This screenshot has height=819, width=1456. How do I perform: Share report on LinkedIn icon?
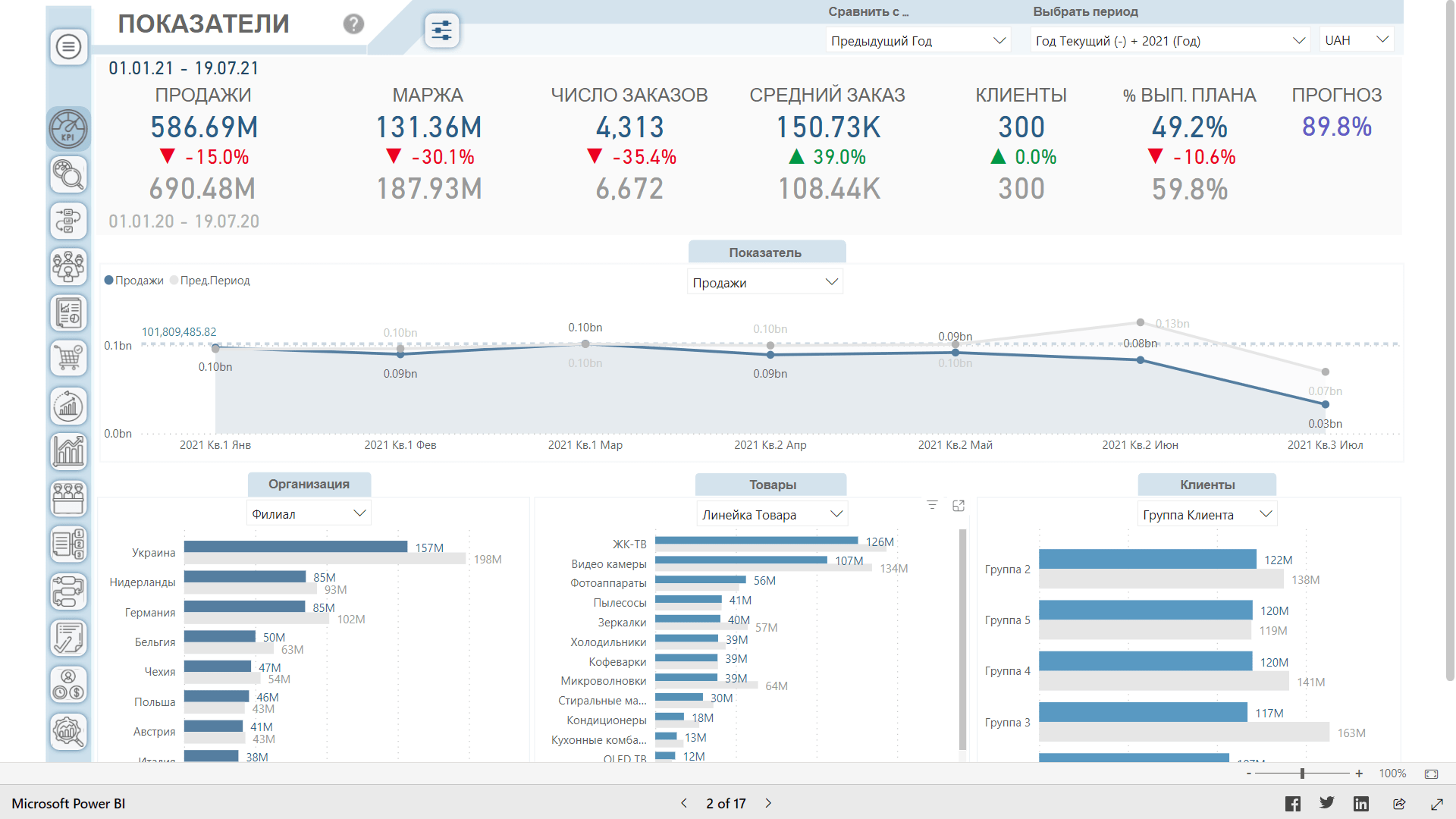coord(1361,804)
